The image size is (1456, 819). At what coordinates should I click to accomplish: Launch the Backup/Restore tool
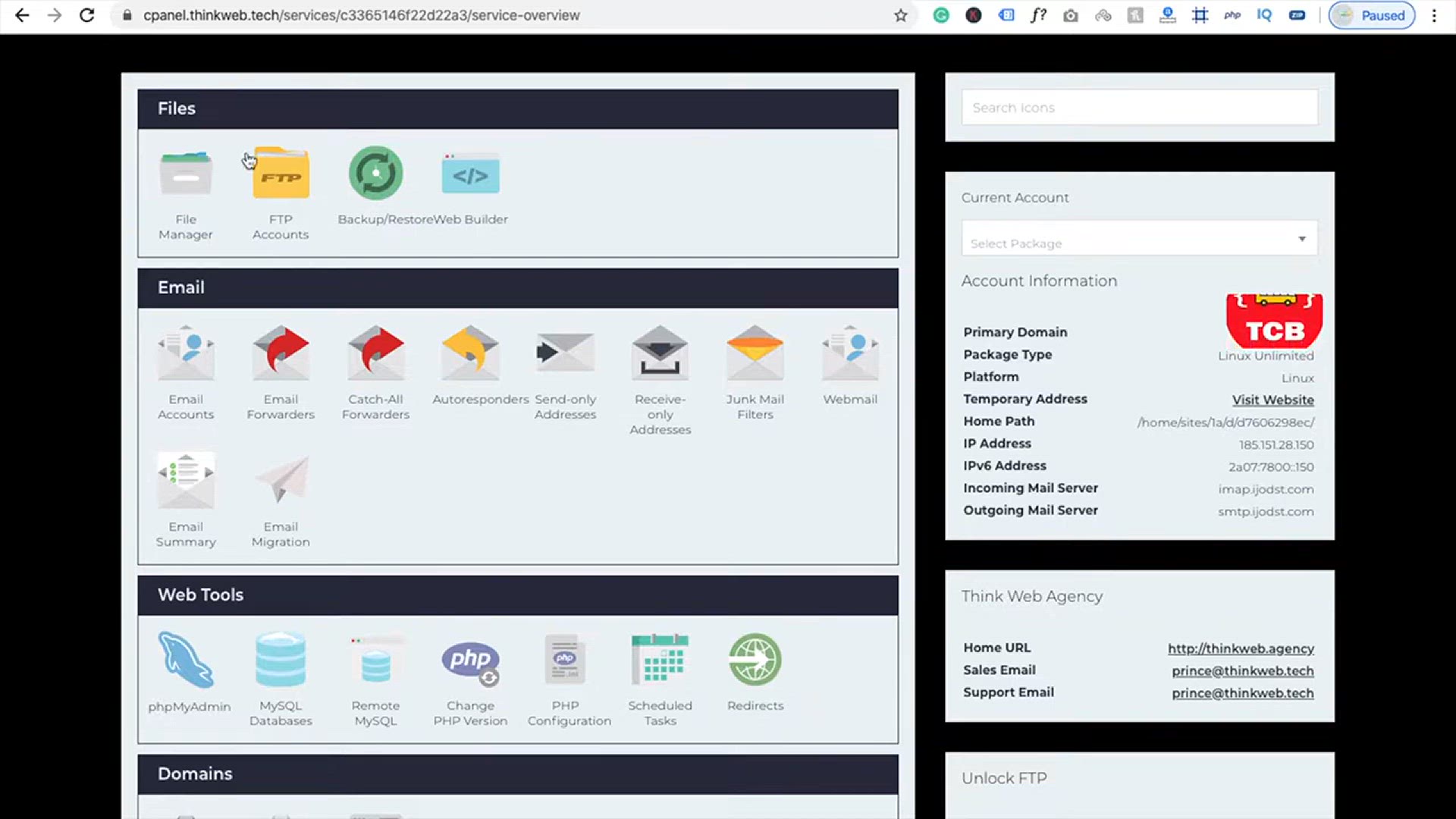pyautogui.click(x=375, y=174)
